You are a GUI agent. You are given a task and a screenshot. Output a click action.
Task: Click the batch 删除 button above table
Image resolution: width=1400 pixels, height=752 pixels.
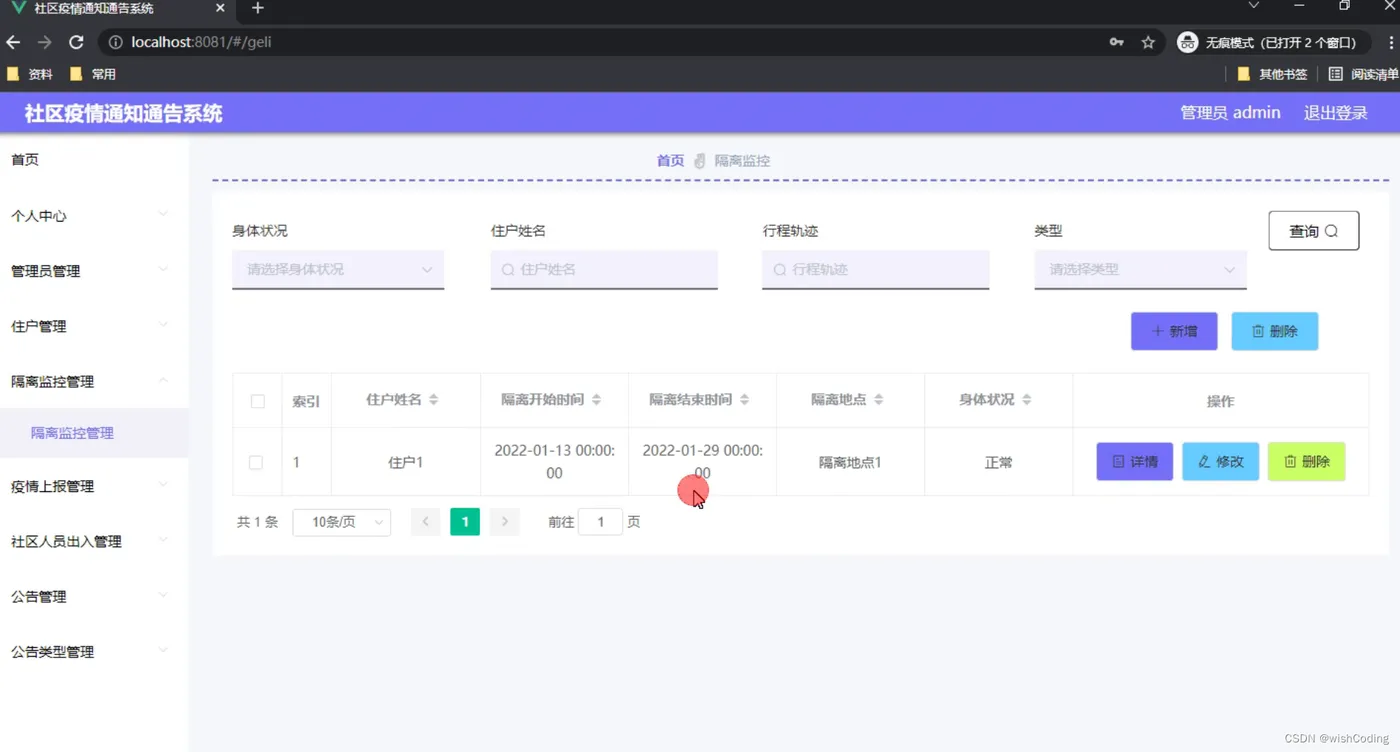(1274, 331)
